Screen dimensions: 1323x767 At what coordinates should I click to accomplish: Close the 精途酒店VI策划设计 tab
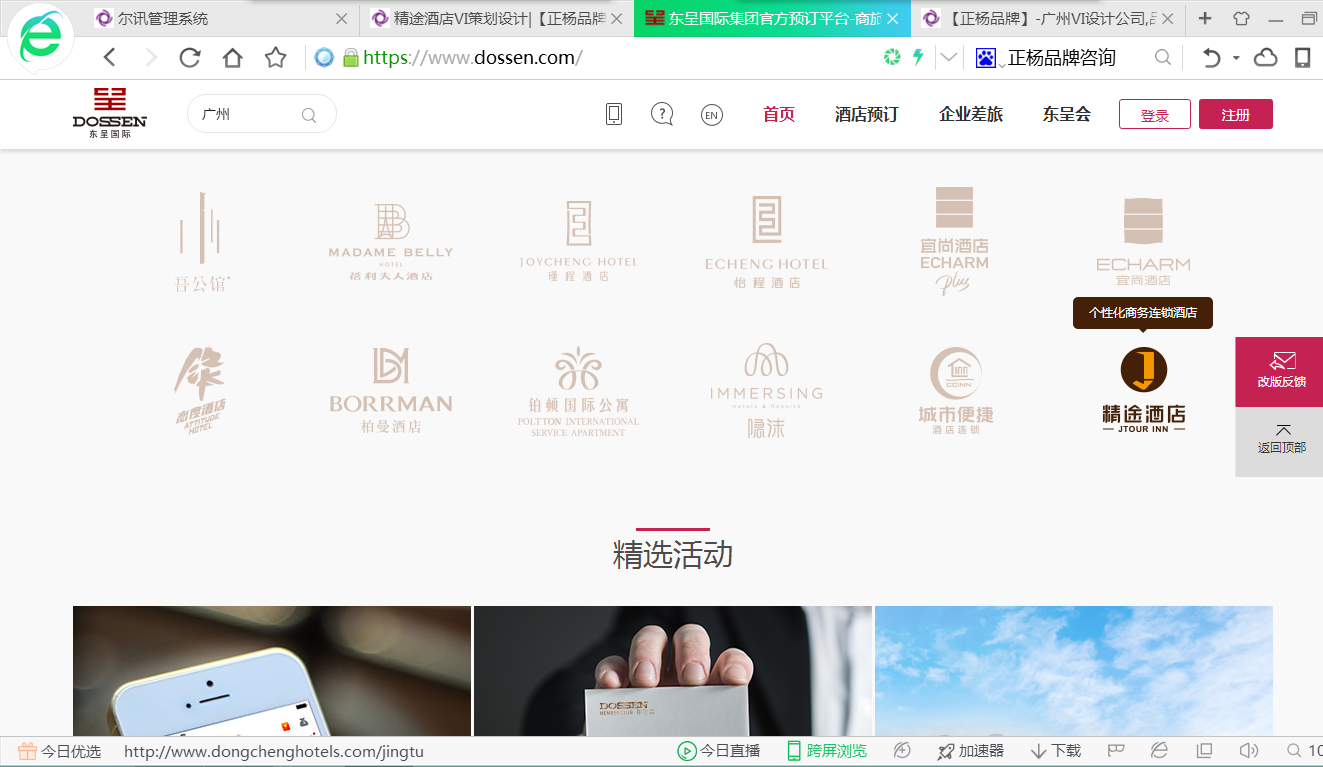tap(618, 18)
